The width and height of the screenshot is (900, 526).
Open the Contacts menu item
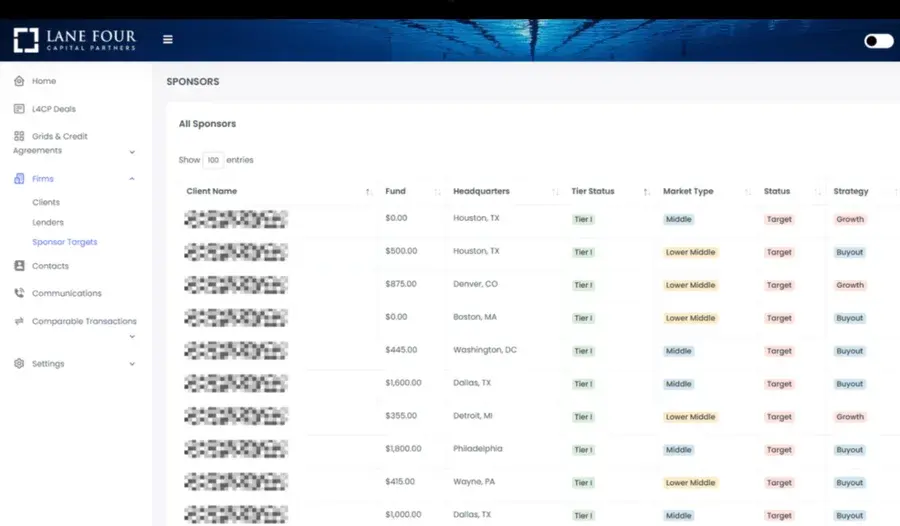(51, 266)
